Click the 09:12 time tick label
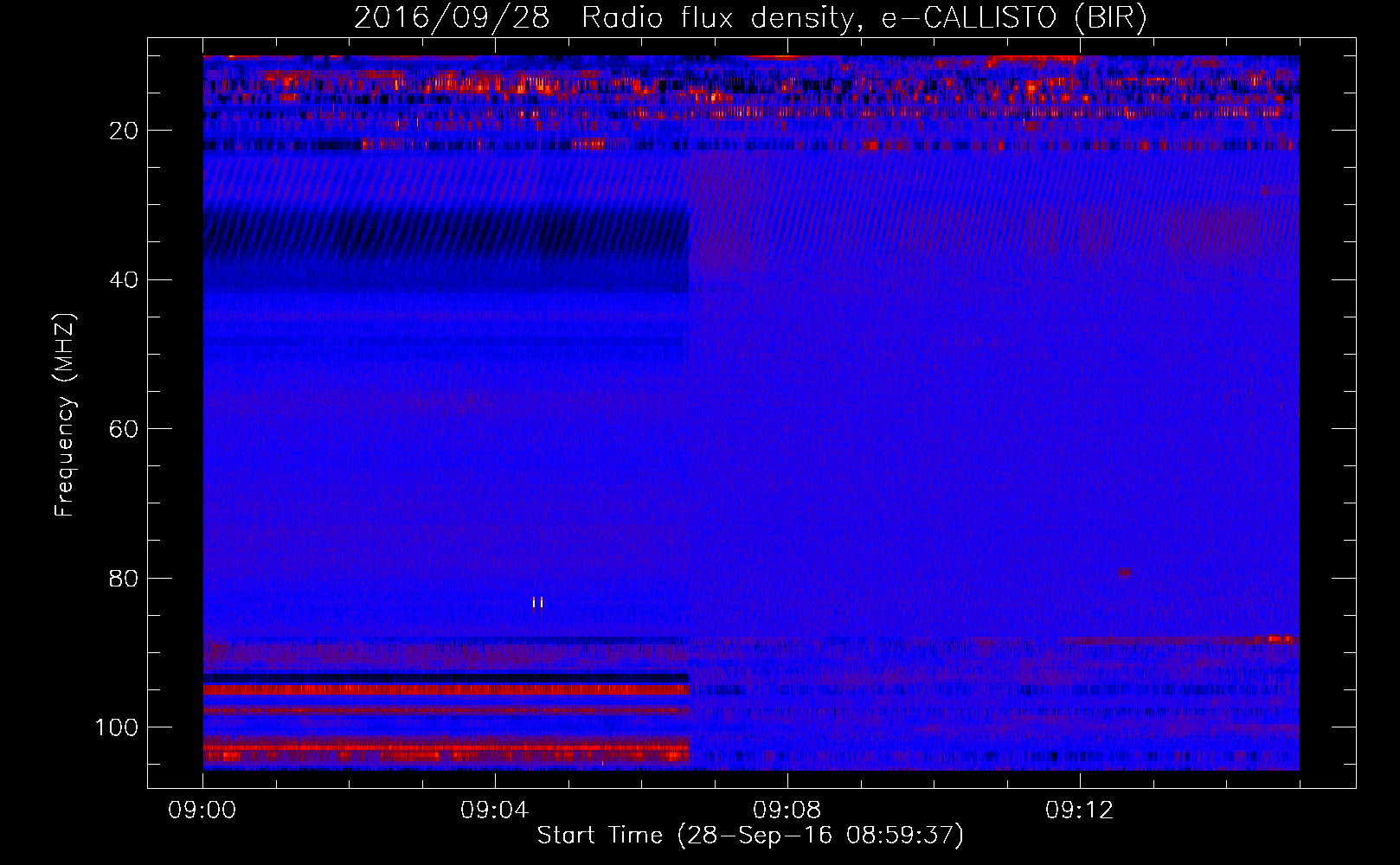Viewport: 1400px width, 865px height. point(1080,811)
